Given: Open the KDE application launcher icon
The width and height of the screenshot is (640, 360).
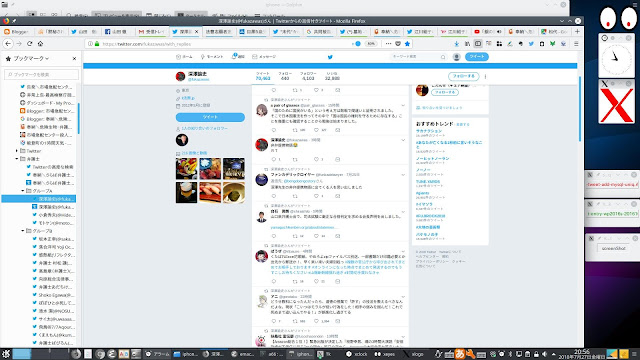Looking at the screenshot, I should [5, 354].
